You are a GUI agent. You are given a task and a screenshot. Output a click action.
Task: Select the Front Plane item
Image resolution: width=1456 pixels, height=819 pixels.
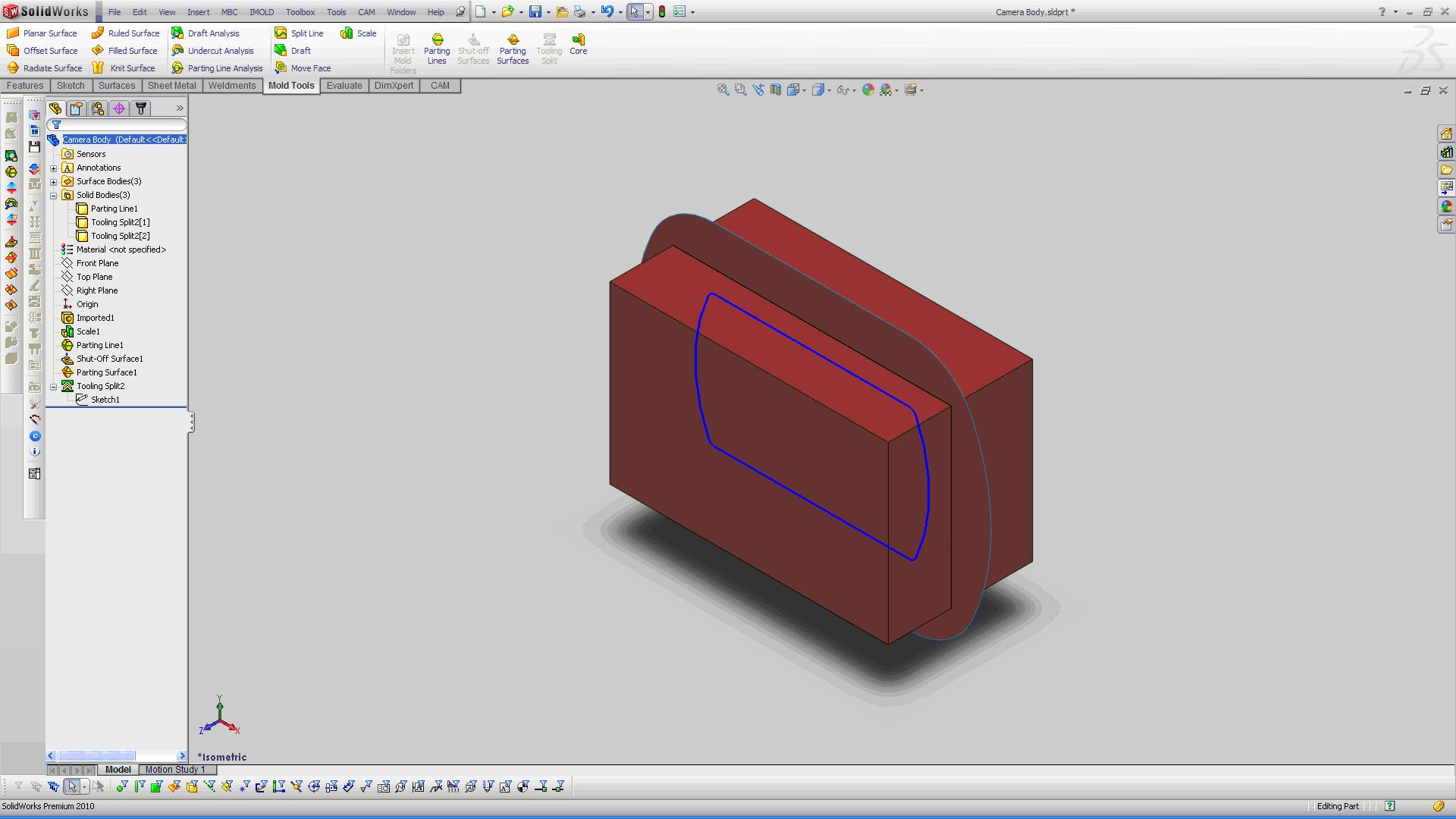coord(90,264)
